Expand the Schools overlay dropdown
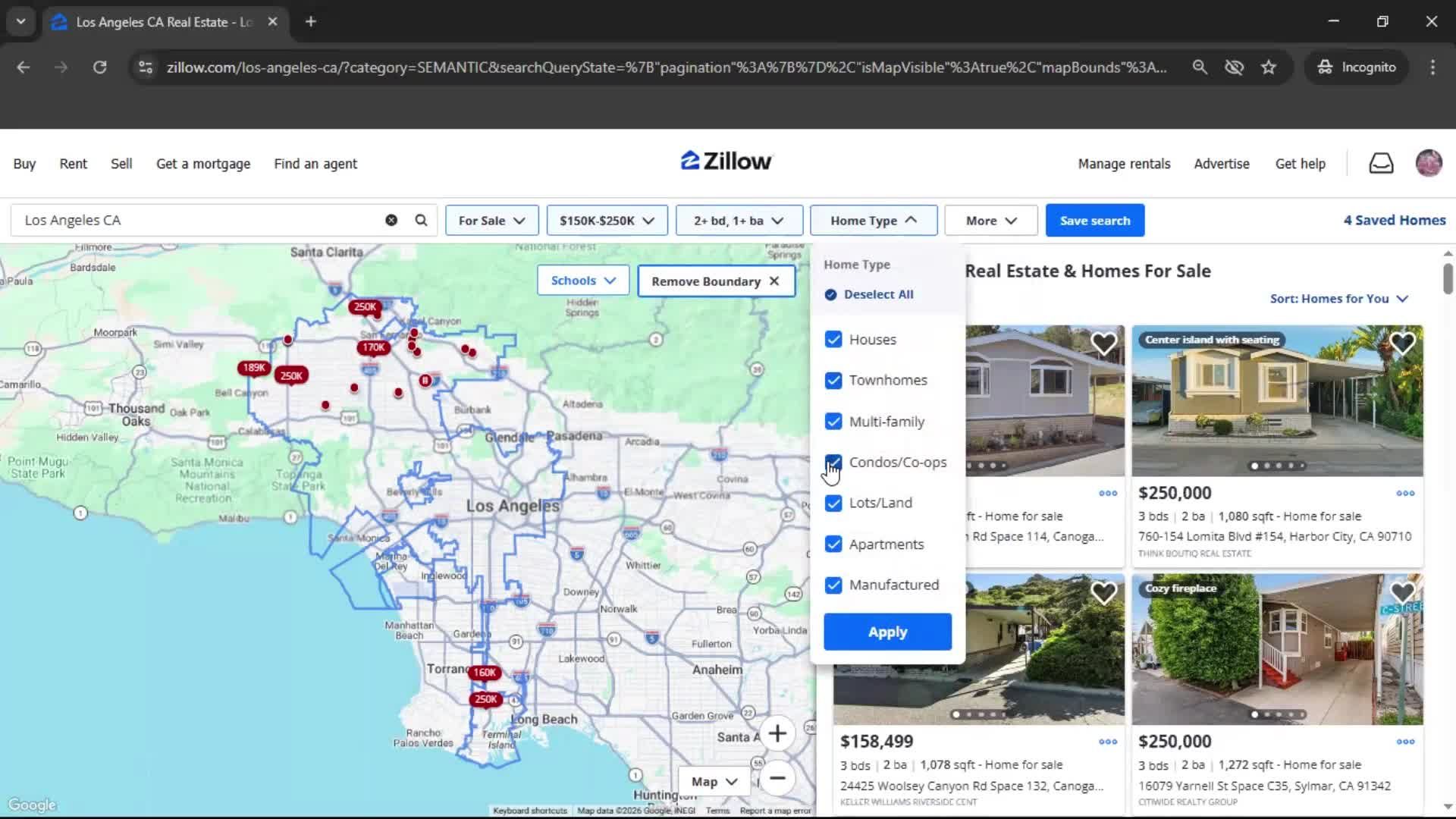Screen dimensions: 1456x819 (x=582, y=280)
